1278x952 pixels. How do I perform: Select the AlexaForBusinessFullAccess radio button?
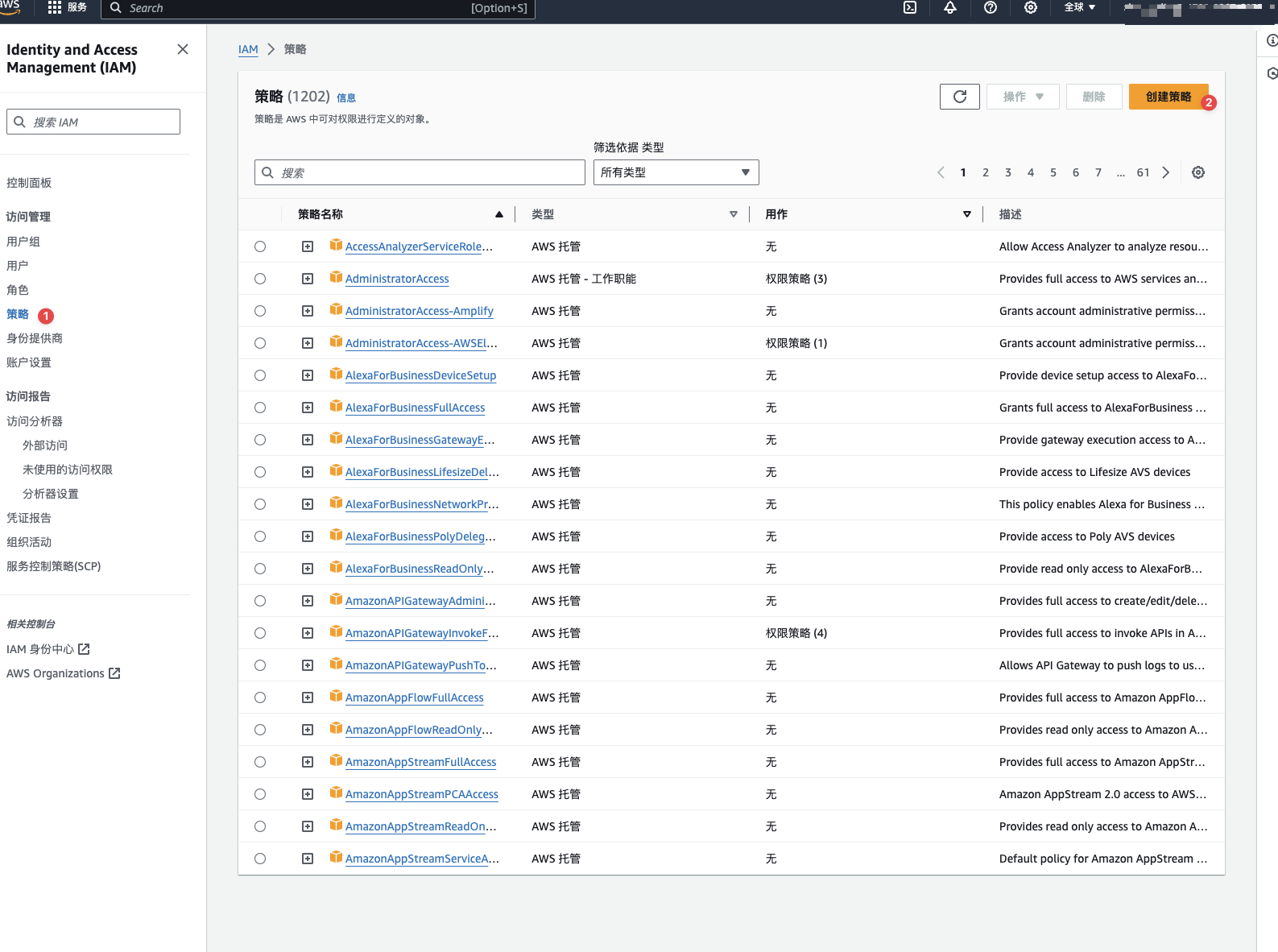260,408
